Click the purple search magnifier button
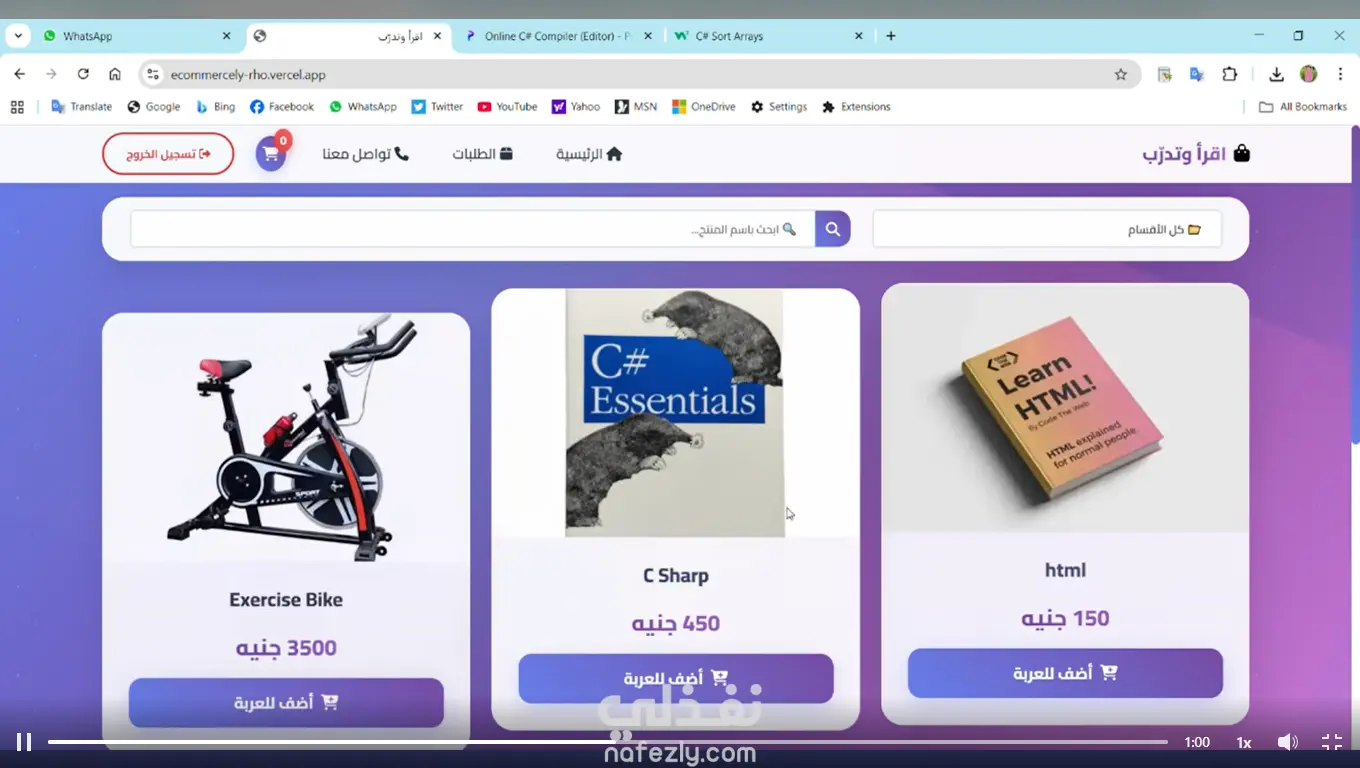The width and height of the screenshot is (1360, 768). pos(833,229)
